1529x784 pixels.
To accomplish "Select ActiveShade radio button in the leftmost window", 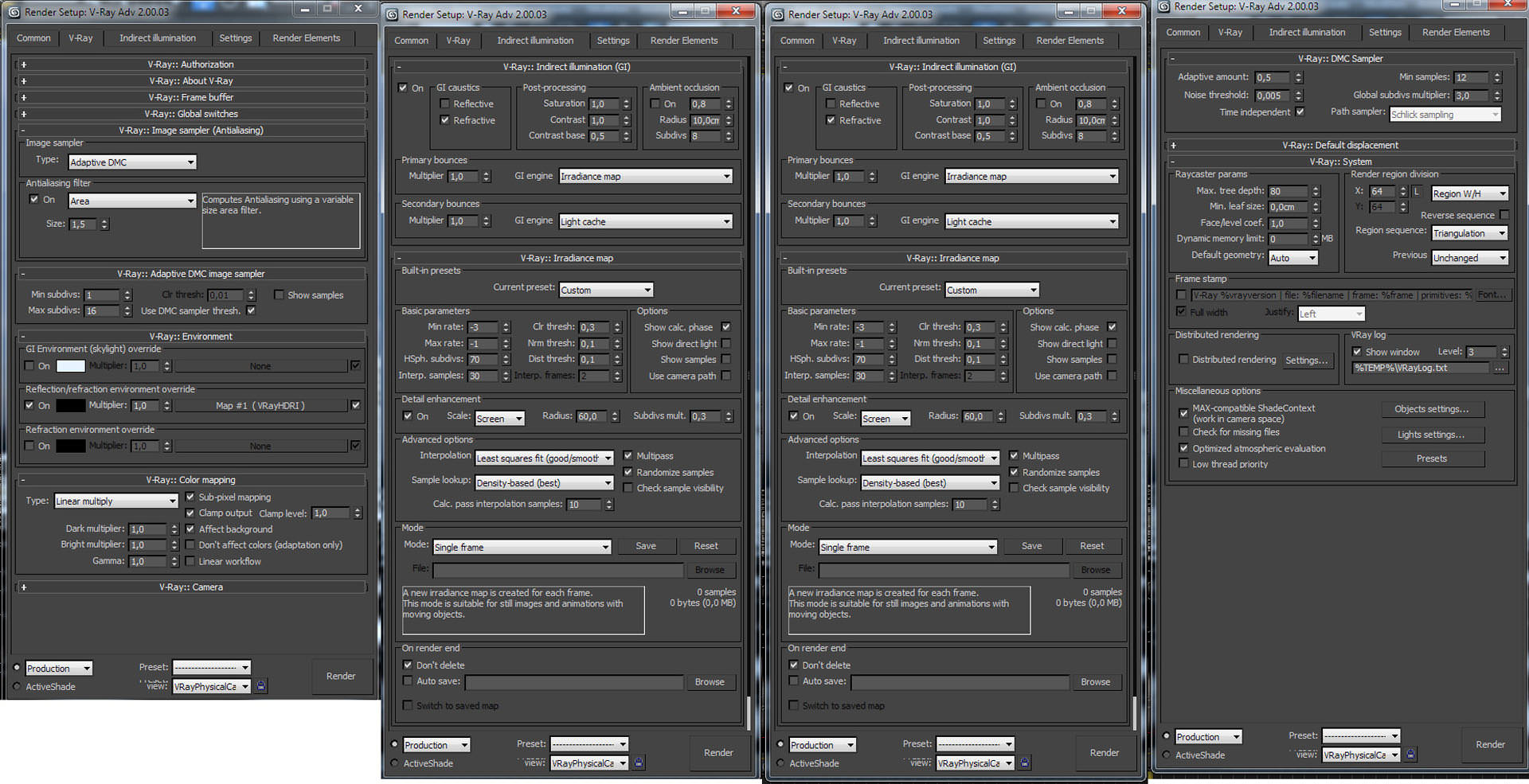I will coord(17,686).
